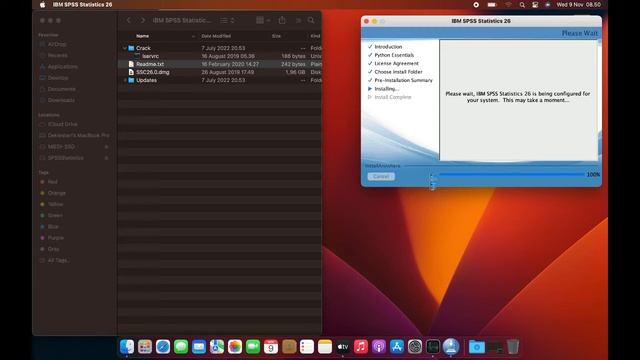Sort Finder list by Date Modified
Viewport: 640px width, 360px height.
(x=216, y=36)
